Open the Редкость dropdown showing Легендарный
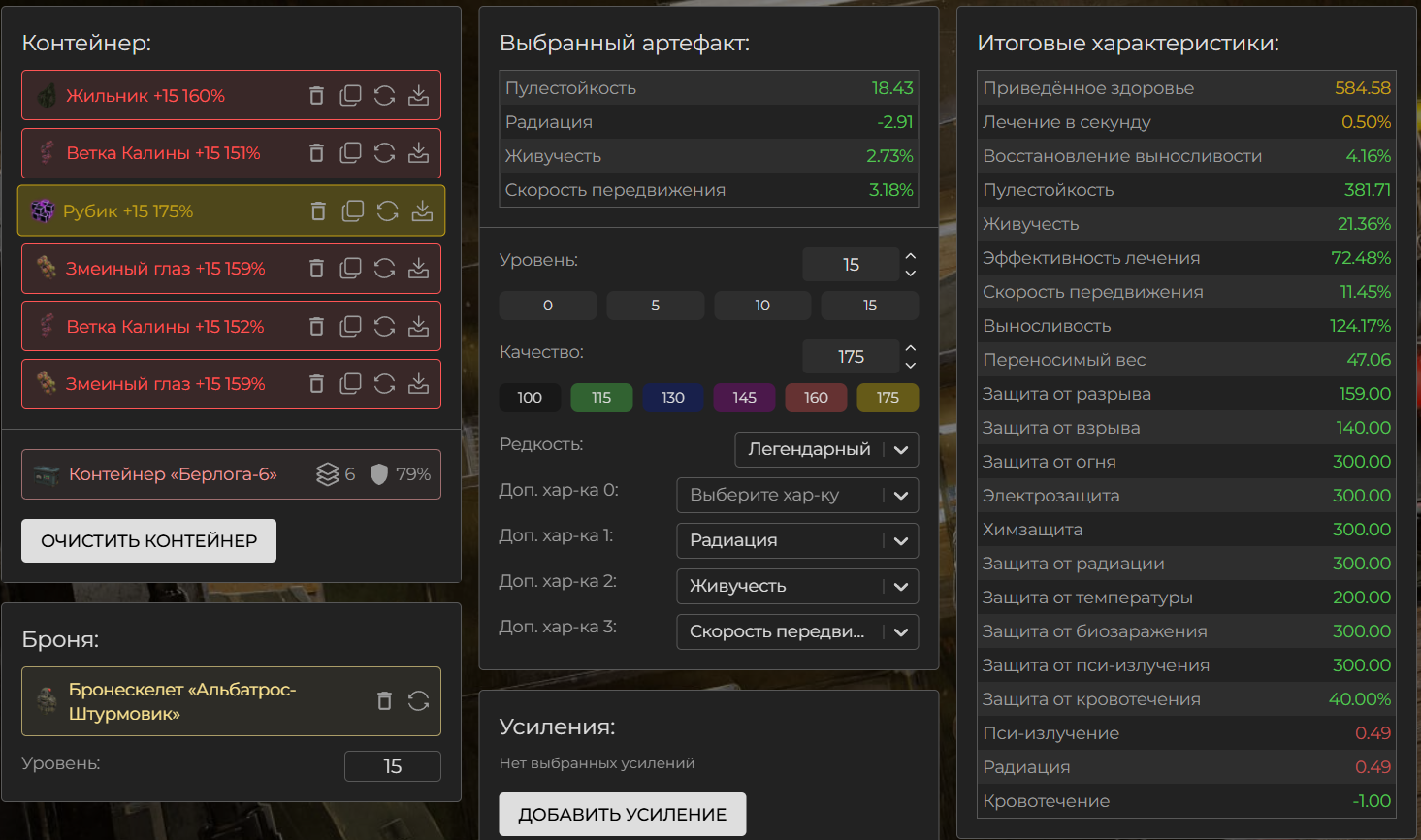The height and width of the screenshot is (840, 1421). click(826, 450)
